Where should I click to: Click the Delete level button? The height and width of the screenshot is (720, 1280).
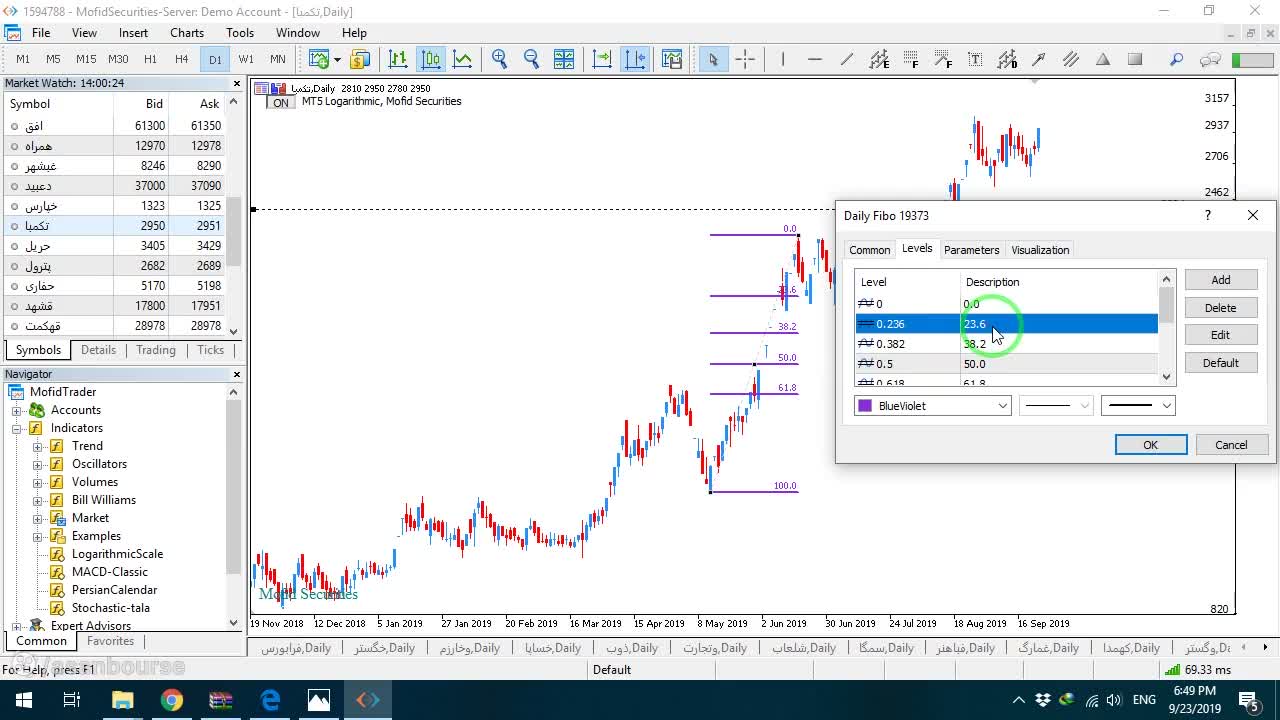click(1221, 308)
